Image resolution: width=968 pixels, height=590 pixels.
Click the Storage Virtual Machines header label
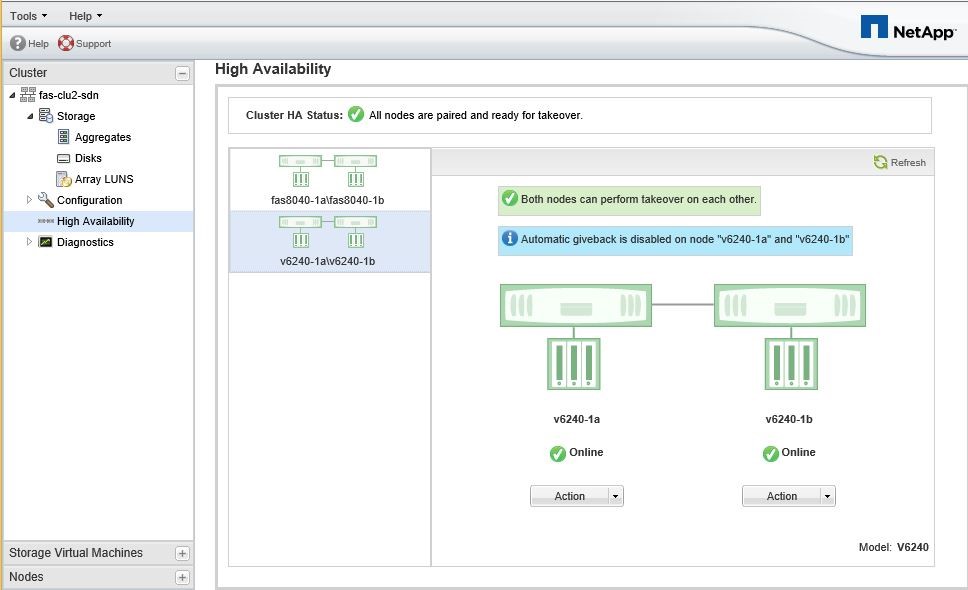coord(75,553)
